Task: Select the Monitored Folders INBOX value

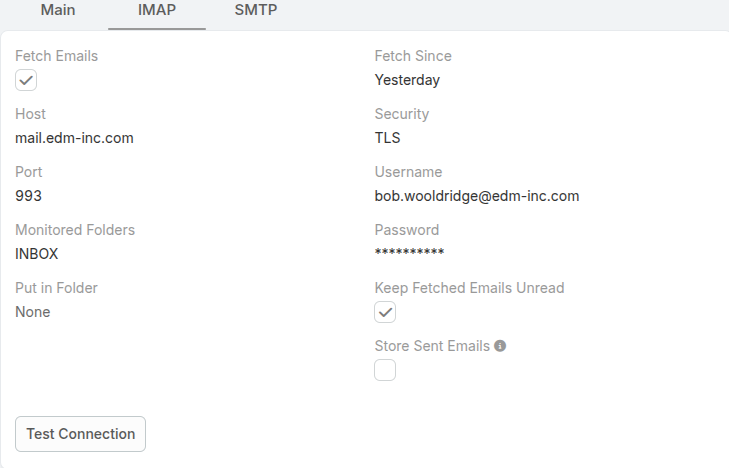Action: [x=37, y=254]
